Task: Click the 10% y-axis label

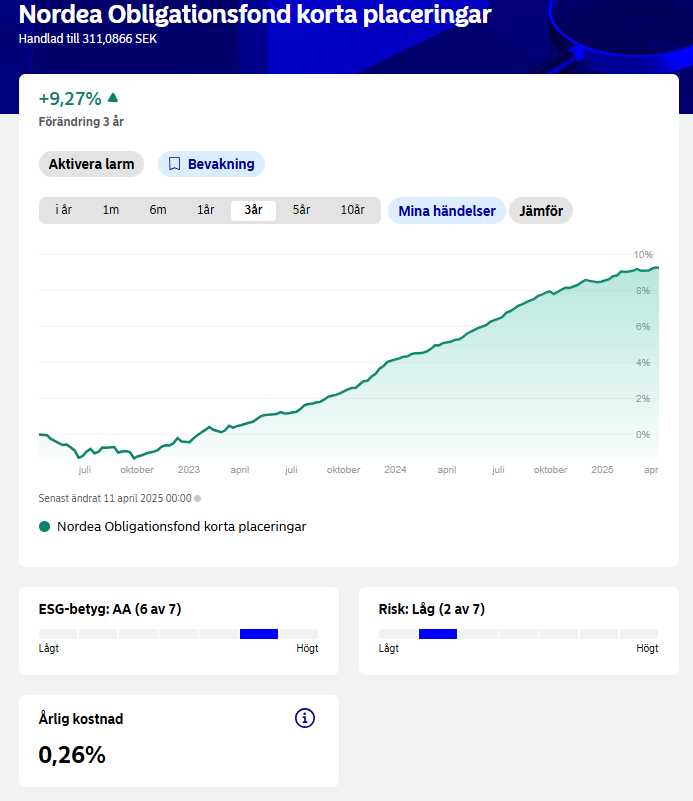Action: [643, 254]
